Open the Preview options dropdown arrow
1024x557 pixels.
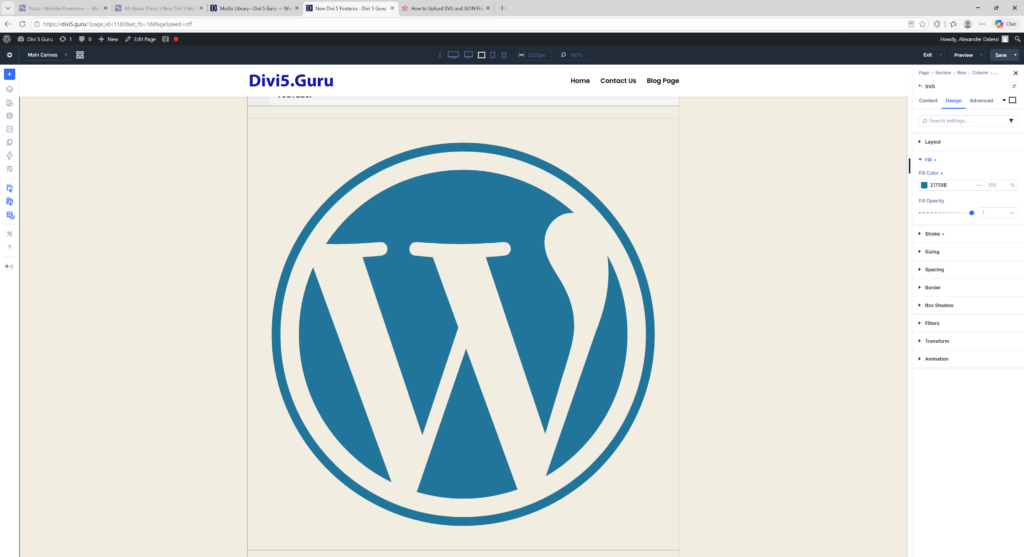coord(982,55)
